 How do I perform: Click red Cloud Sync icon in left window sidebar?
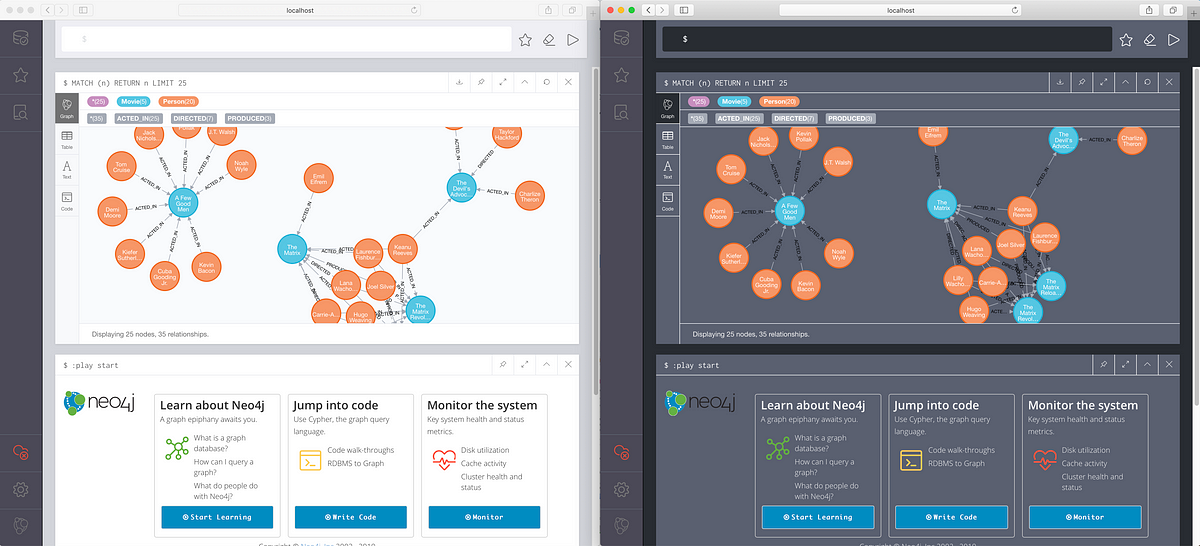point(21,453)
